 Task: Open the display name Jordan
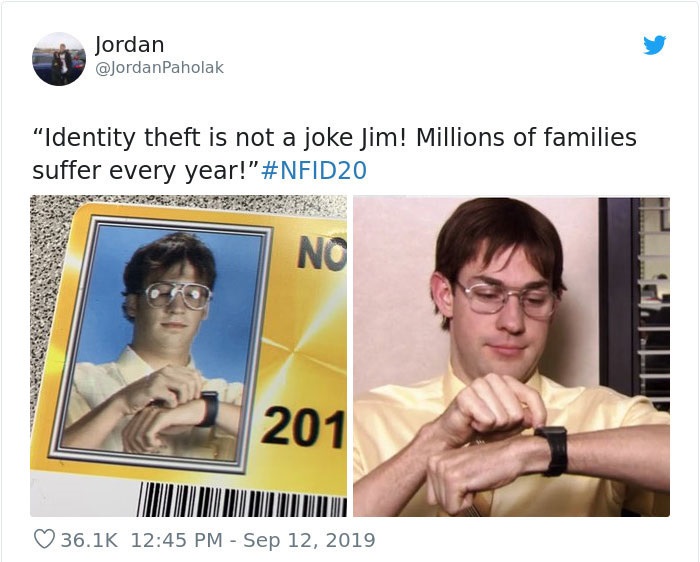point(129,44)
